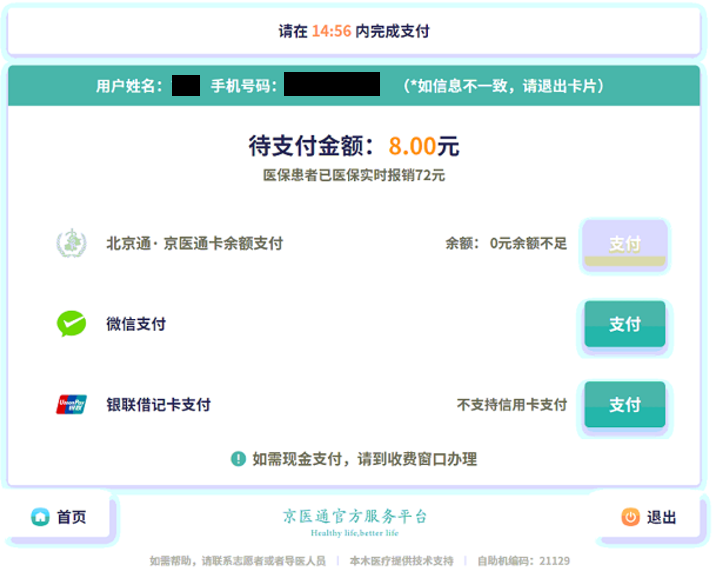Click the 如信息不一致，请退出卡片 hint
721x572 pixels.
click(x=504, y=86)
